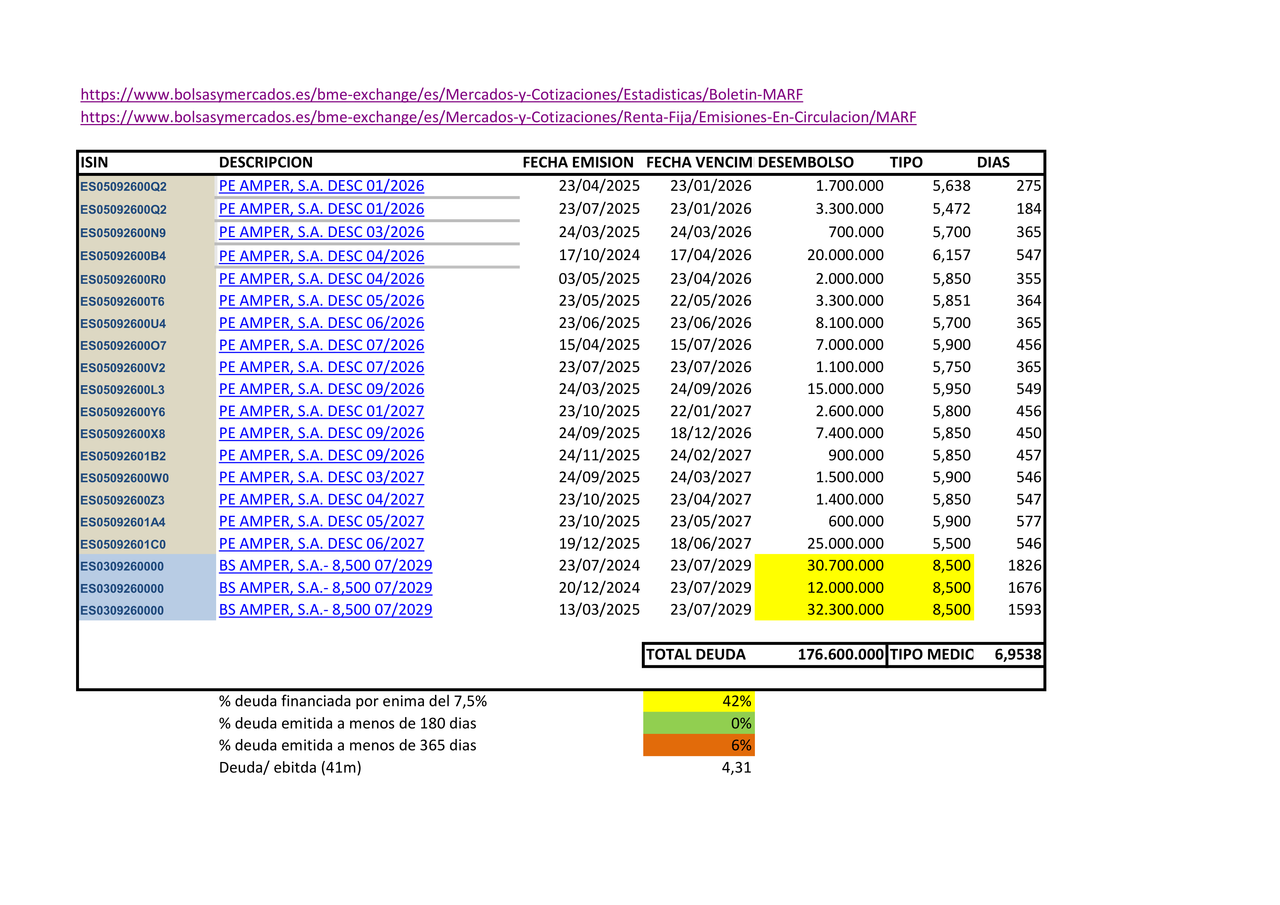Viewport: 1280px width, 905px height.
Task: Click the orange 6% cell
Action: tap(699, 745)
